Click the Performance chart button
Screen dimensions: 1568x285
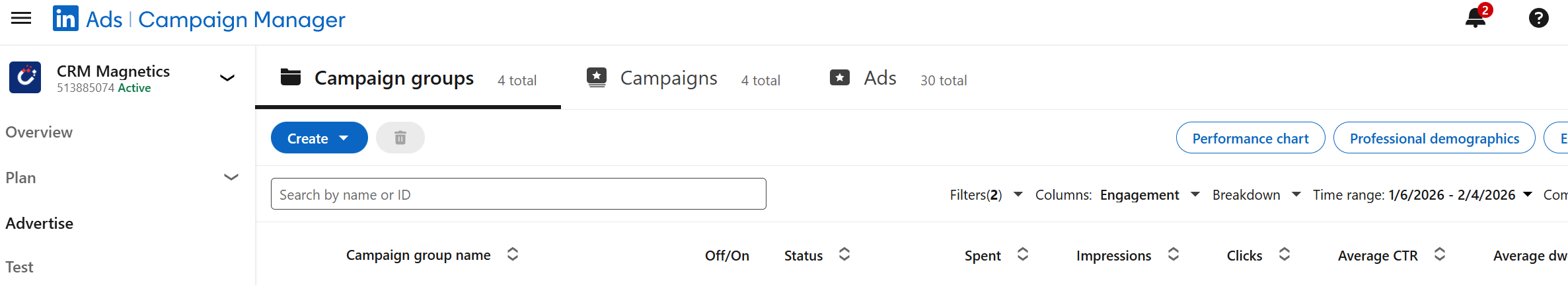(x=1250, y=138)
